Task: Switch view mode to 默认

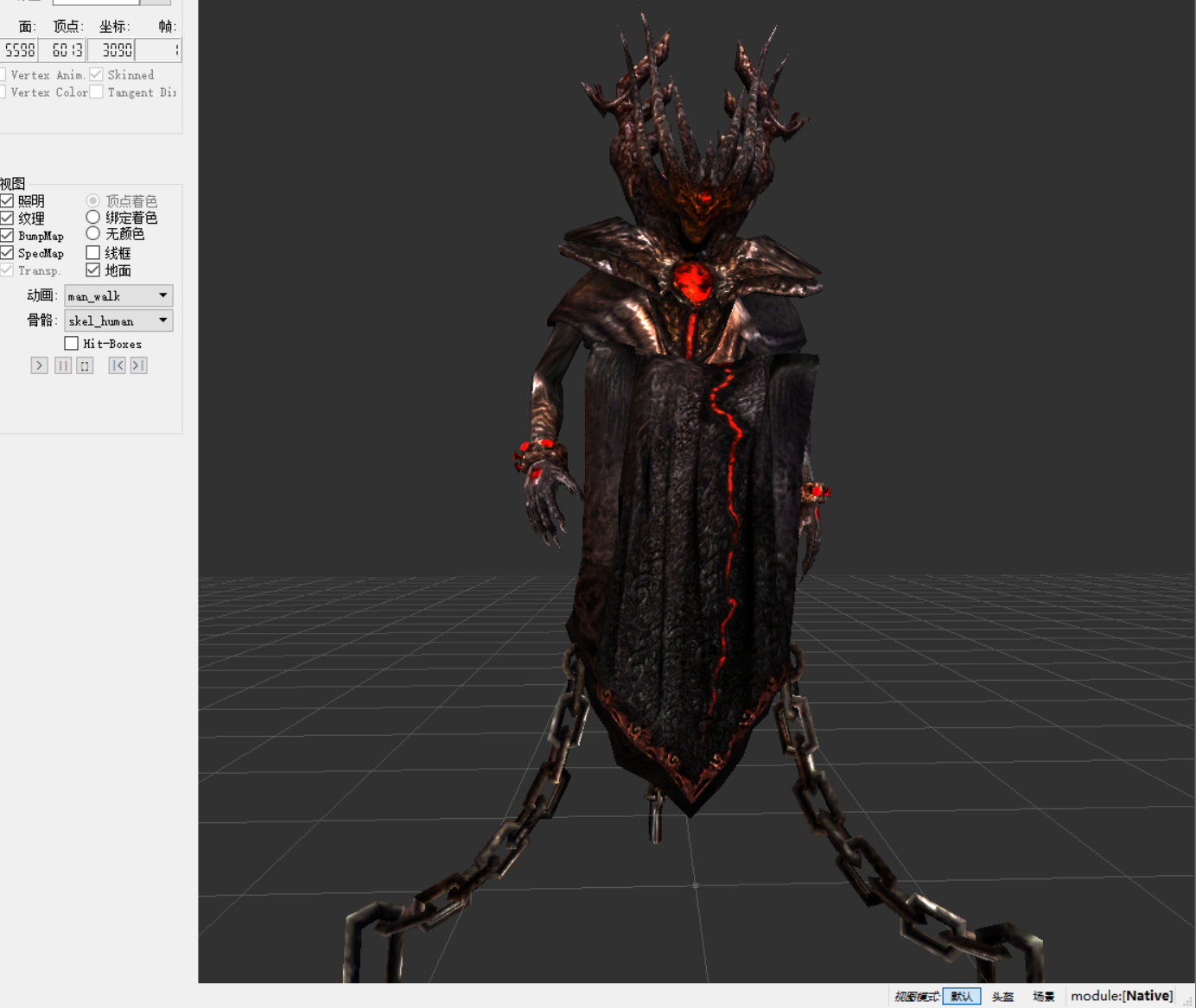Action: [x=962, y=996]
